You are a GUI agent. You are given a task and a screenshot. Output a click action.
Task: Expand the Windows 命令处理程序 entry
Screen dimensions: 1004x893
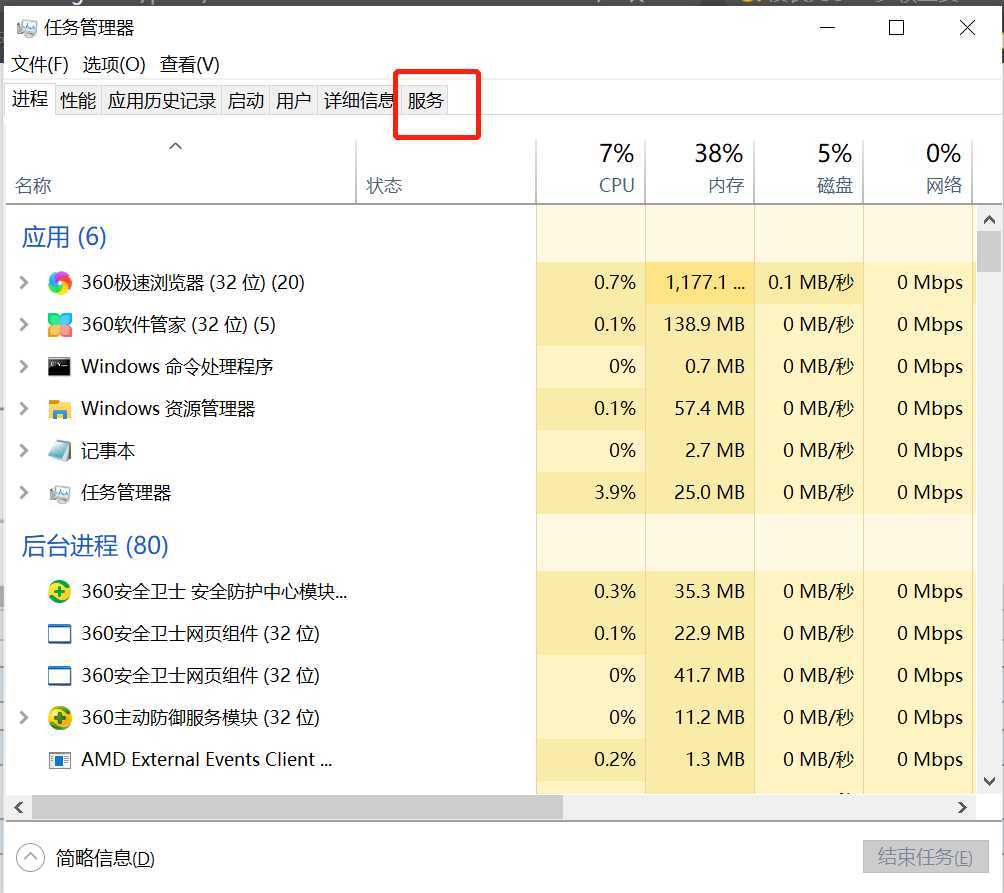(24, 367)
